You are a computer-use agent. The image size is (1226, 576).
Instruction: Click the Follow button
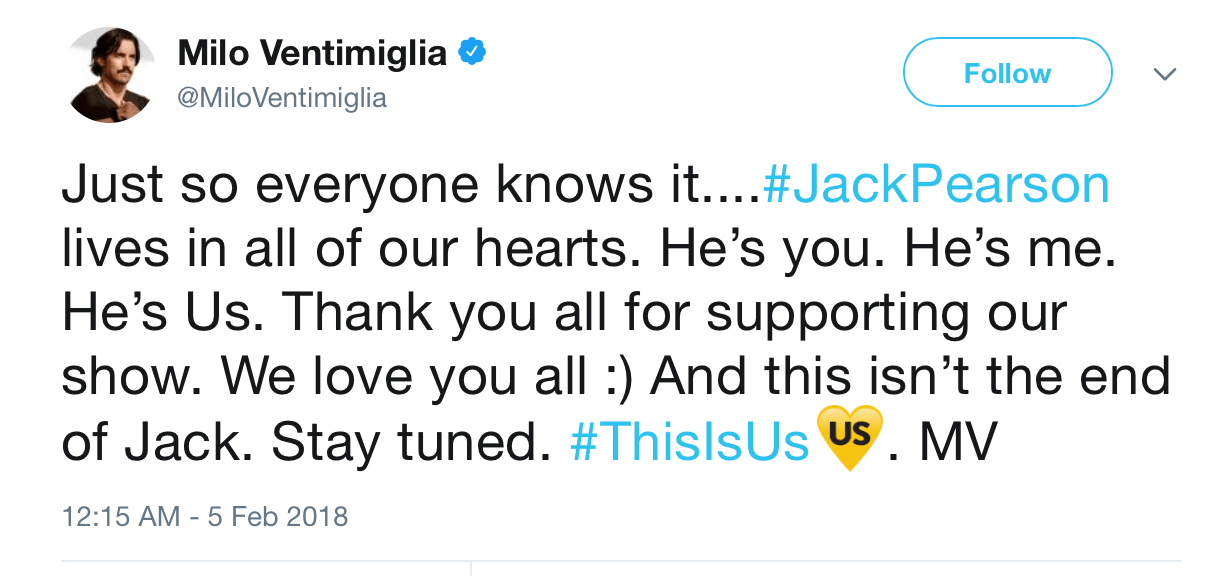click(1007, 73)
